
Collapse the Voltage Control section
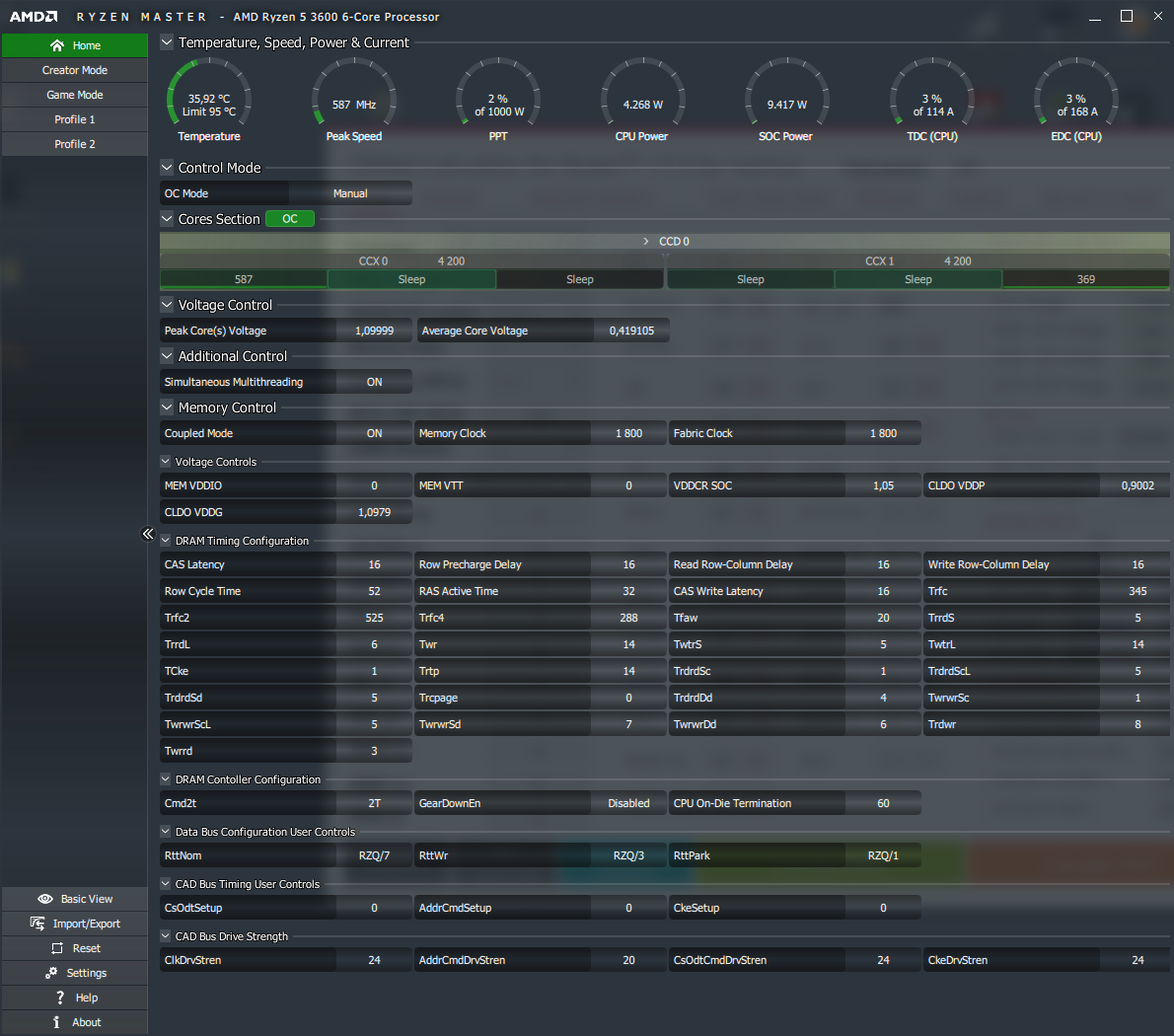167,305
